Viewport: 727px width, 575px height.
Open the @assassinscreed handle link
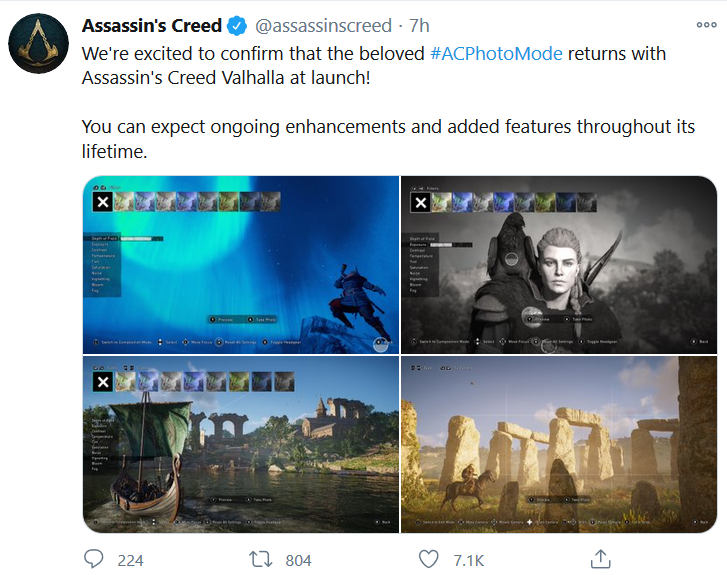coord(323,26)
